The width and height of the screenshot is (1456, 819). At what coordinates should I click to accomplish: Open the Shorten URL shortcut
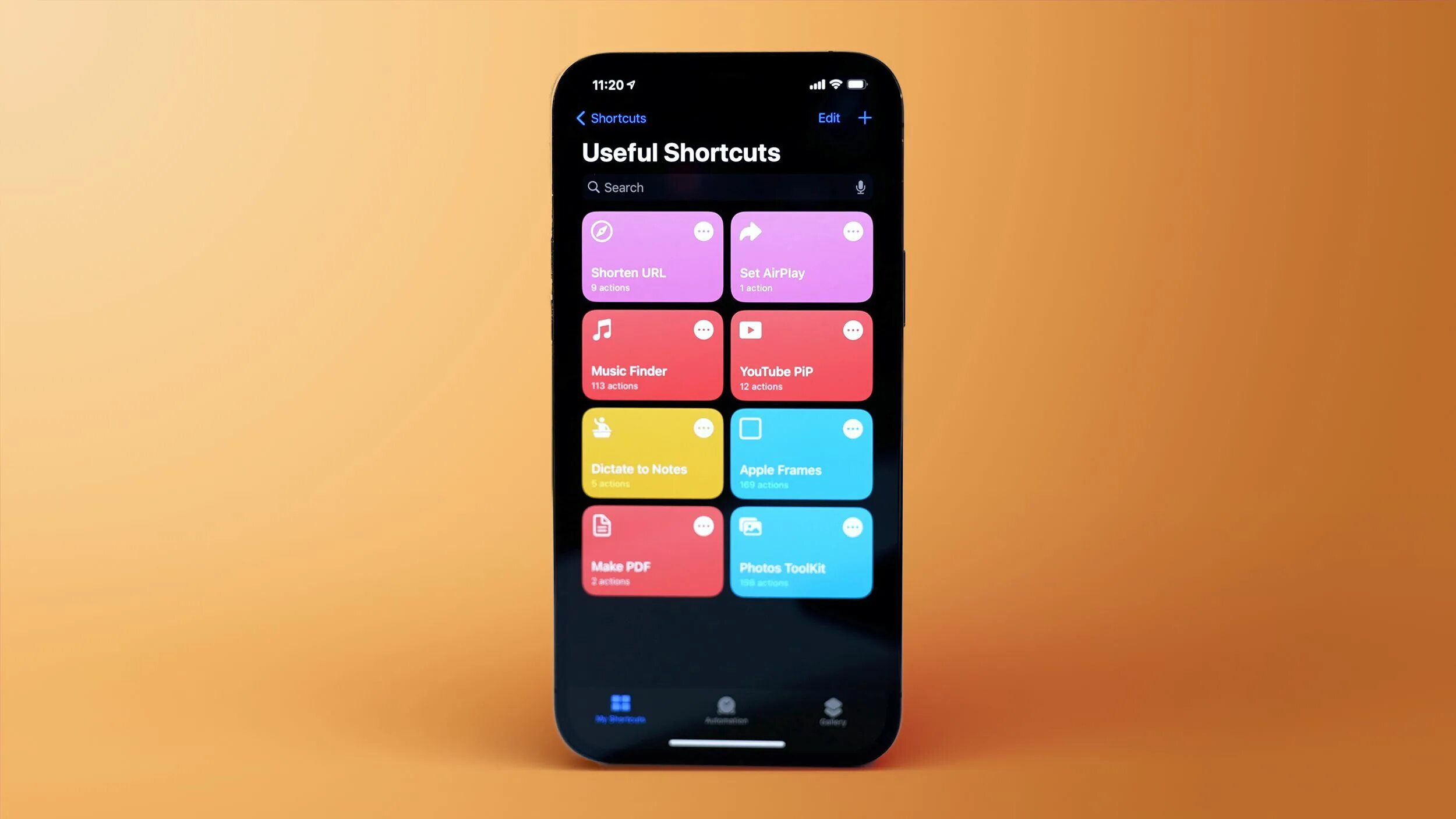pos(650,255)
